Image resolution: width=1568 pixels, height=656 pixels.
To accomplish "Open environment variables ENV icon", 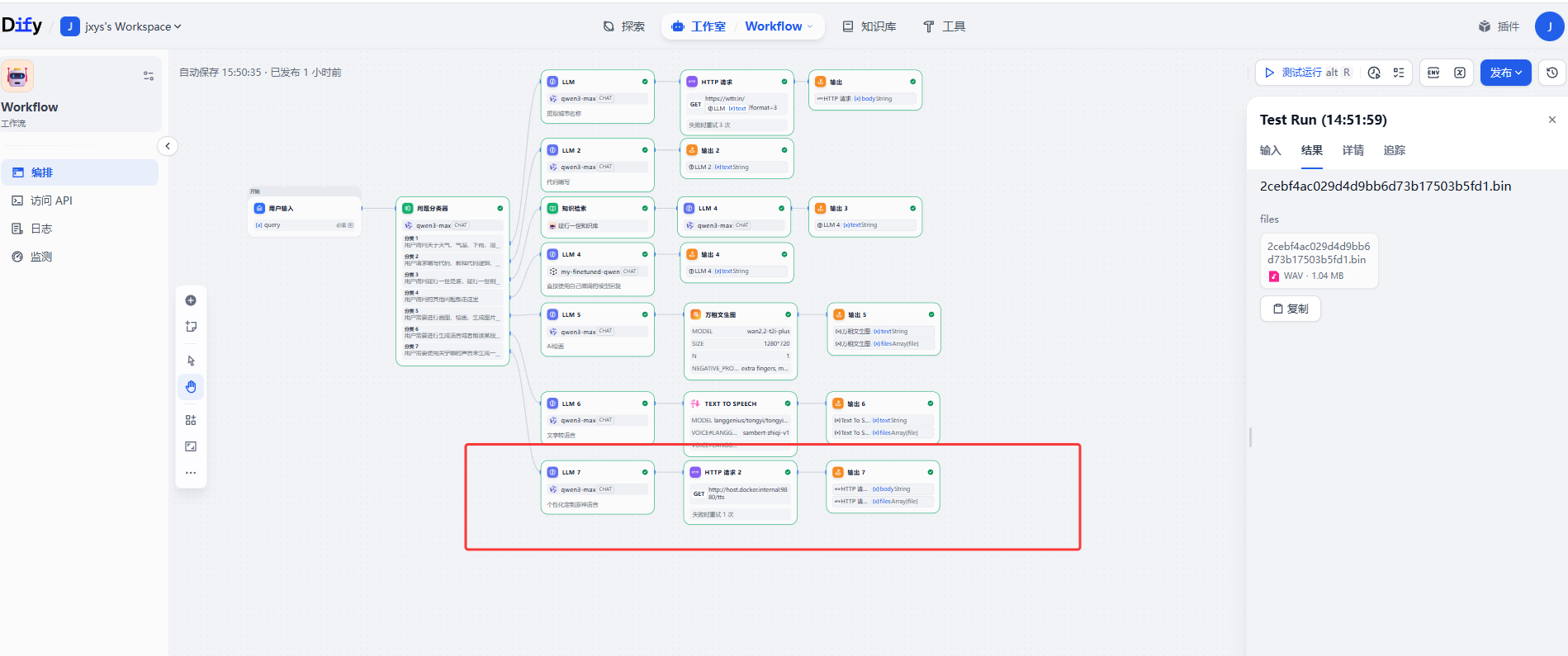I will [x=1433, y=73].
